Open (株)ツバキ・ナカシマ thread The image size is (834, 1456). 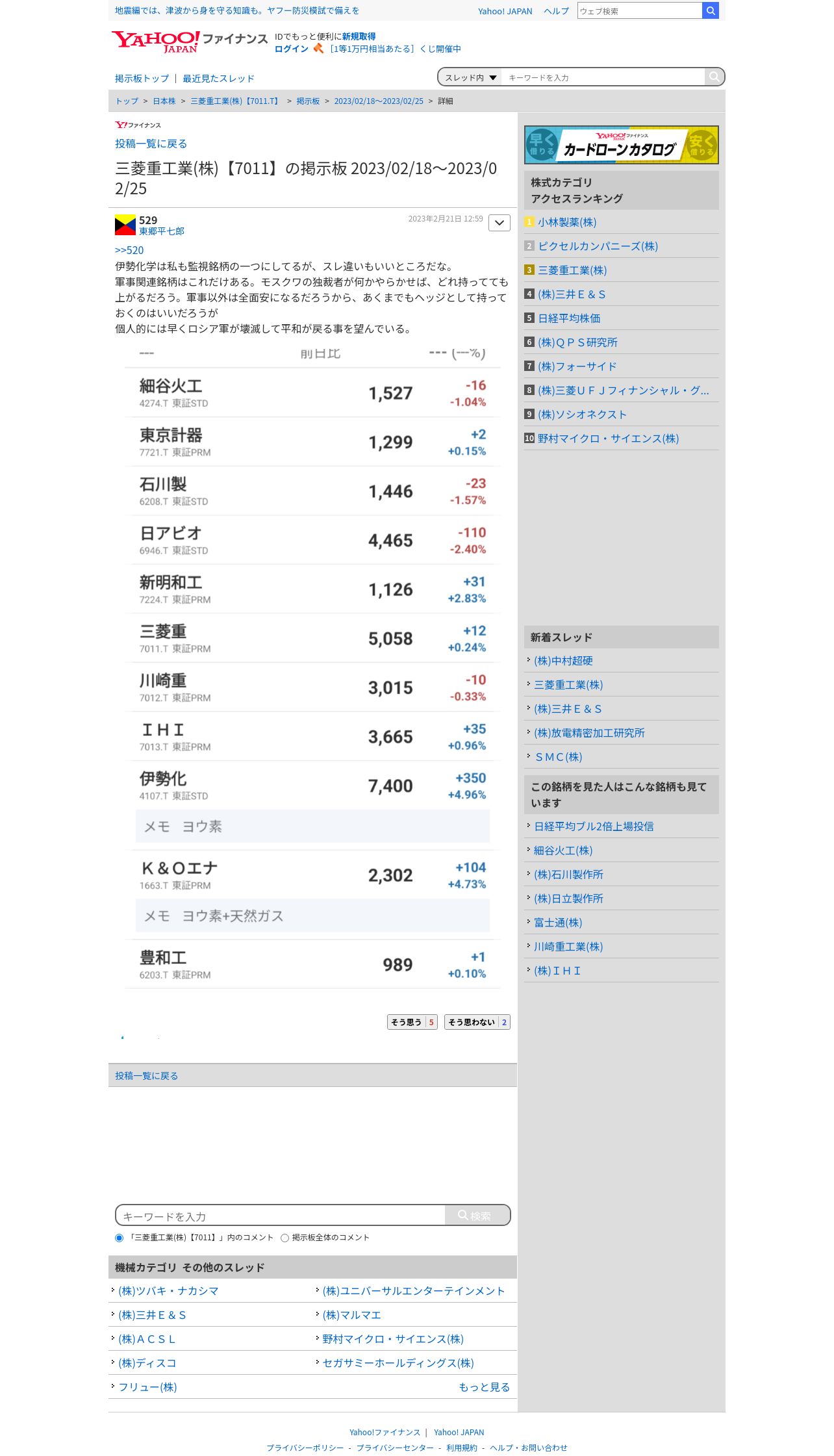[168, 1291]
